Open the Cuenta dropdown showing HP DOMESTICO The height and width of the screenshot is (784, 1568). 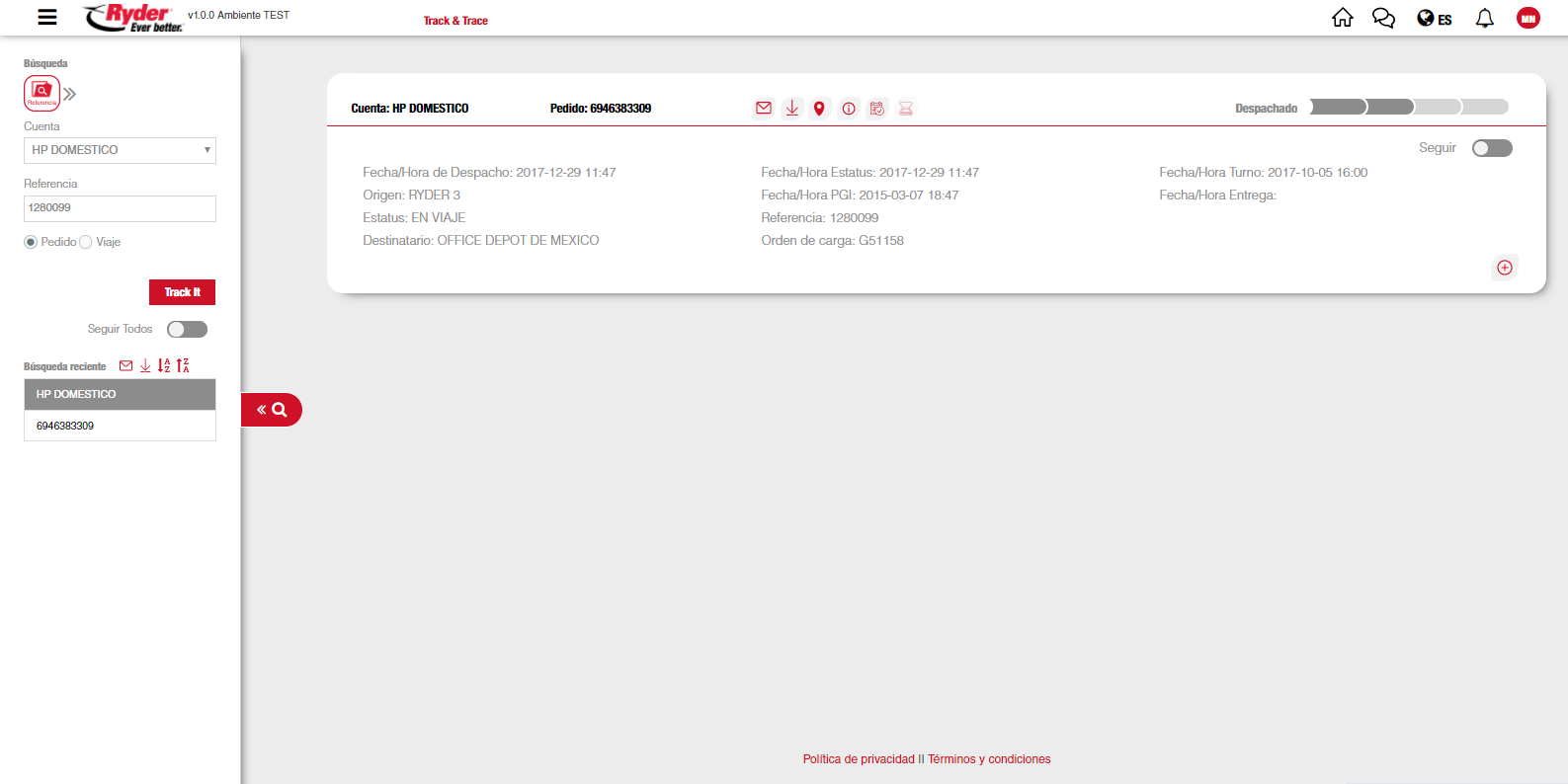click(x=120, y=150)
